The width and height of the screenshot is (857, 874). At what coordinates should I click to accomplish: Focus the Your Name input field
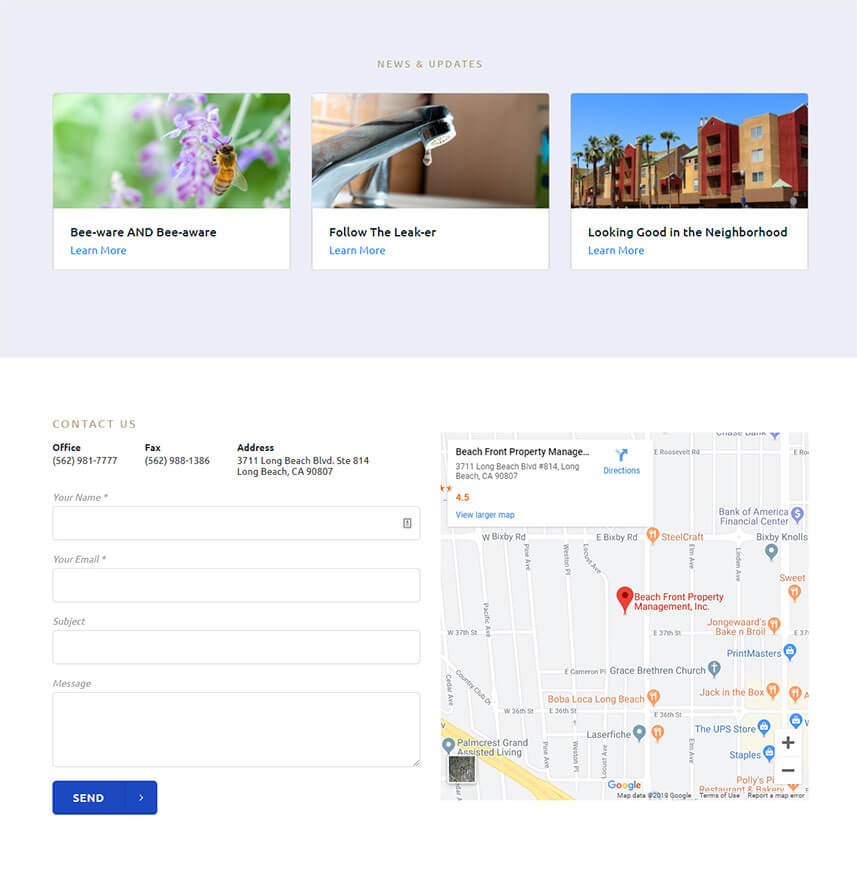[236, 523]
